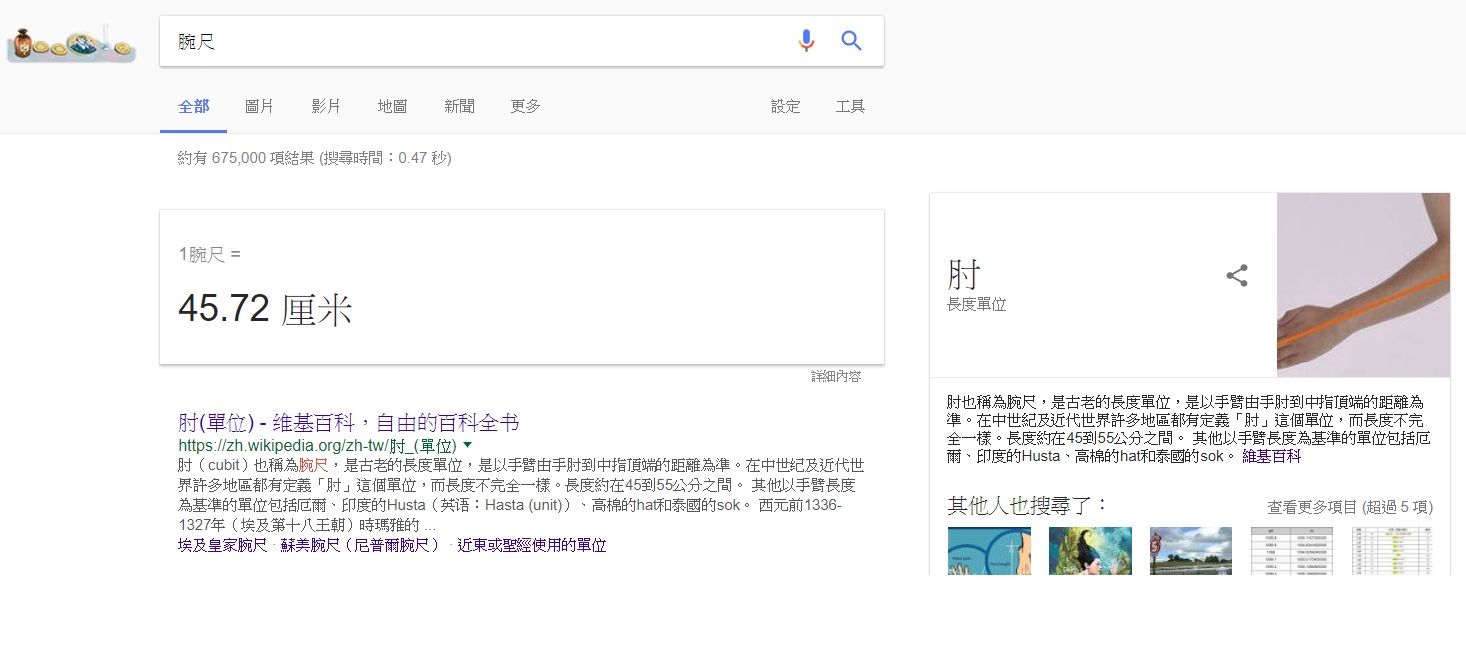Open the arm measurement image for 肘

click(x=1362, y=285)
